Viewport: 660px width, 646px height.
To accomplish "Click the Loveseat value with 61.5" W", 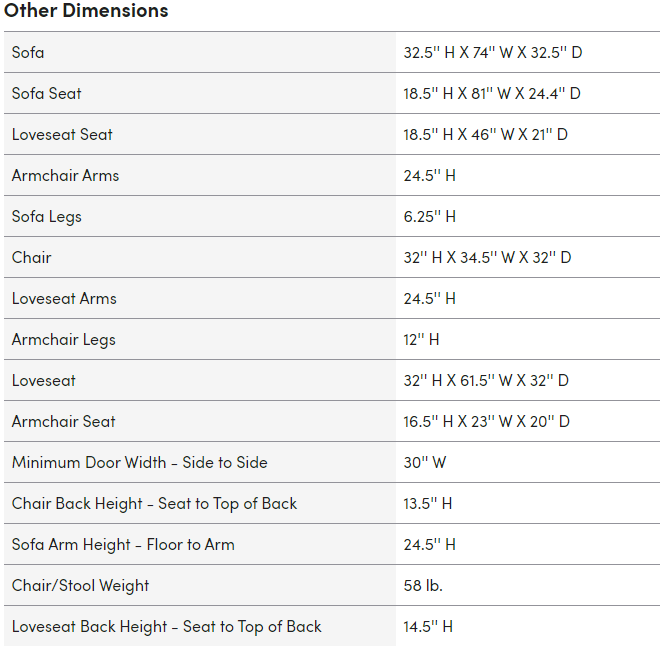I will (x=486, y=381).
